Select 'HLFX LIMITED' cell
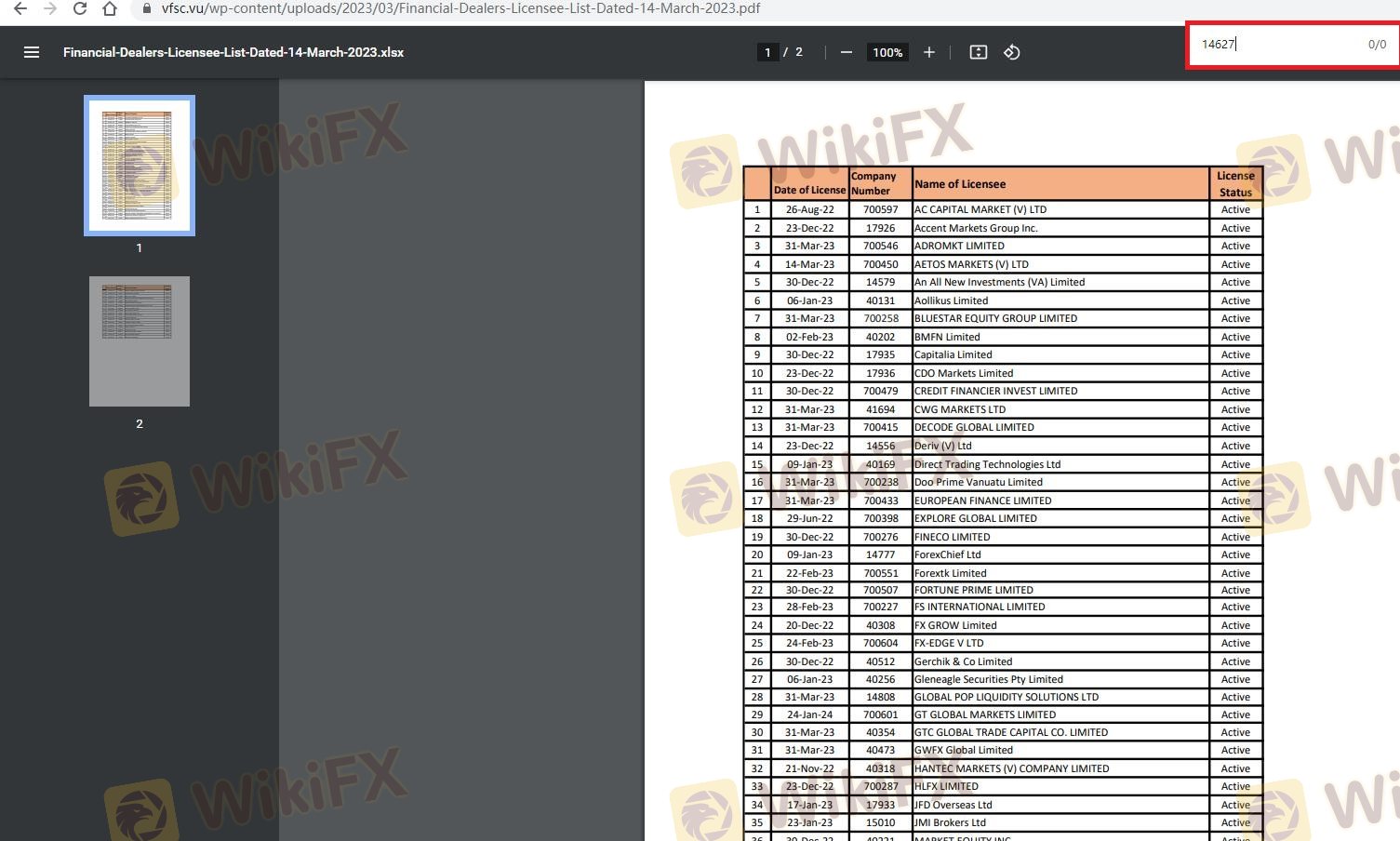Screen dimensions: 1400x841 pyautogui.click(x=1060, y=786)
